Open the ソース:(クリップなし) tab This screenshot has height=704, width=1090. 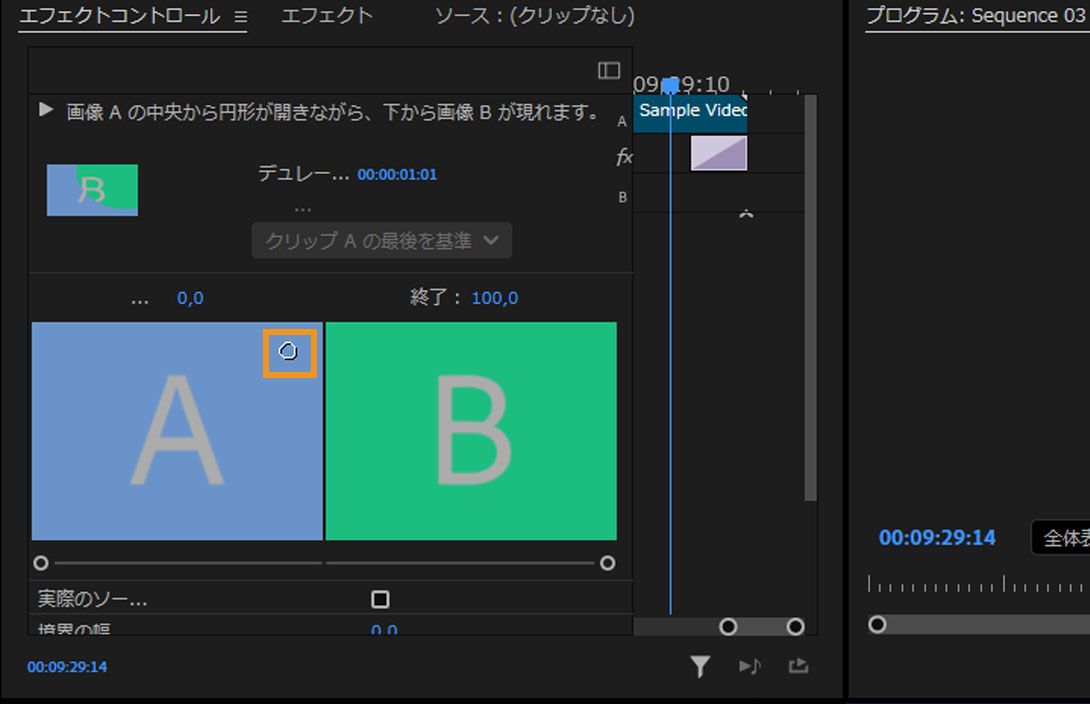point(535,16)
